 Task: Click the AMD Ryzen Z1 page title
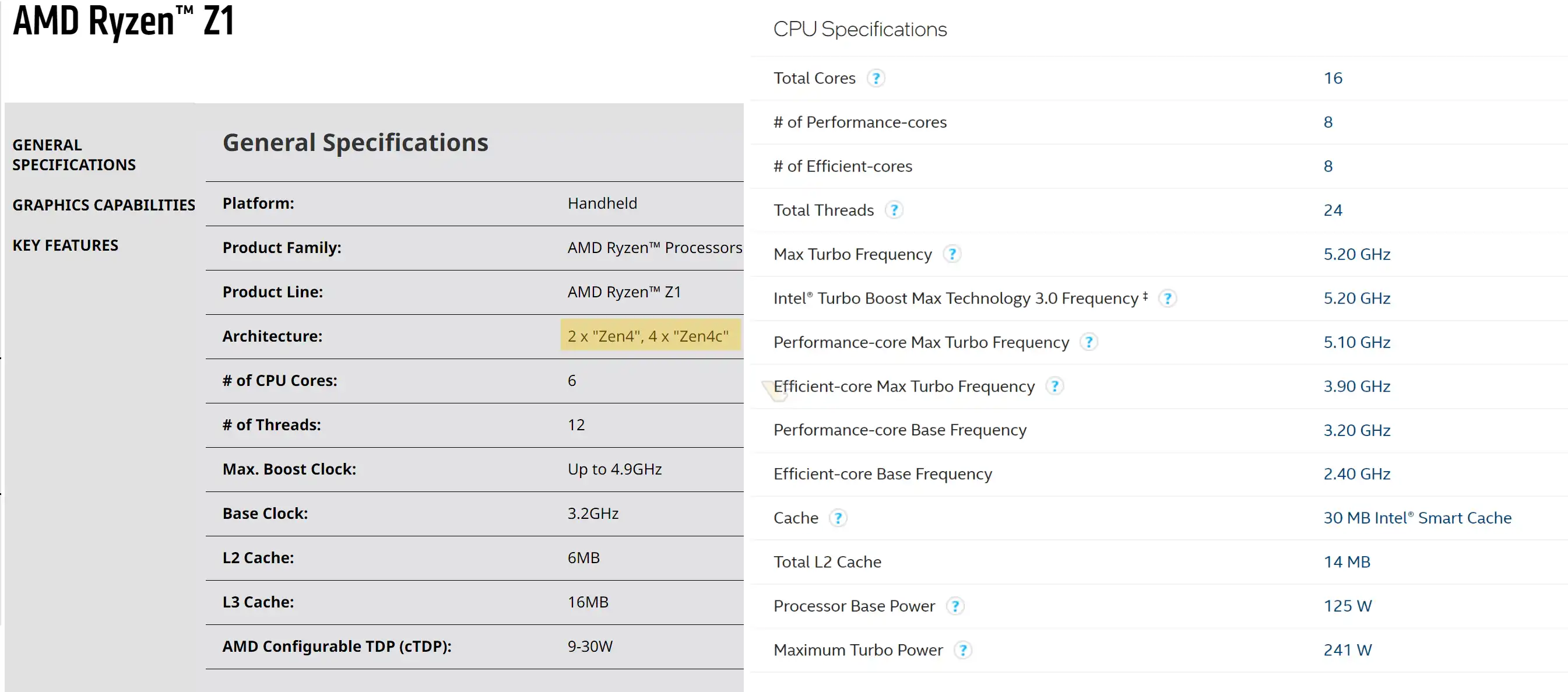124,22
